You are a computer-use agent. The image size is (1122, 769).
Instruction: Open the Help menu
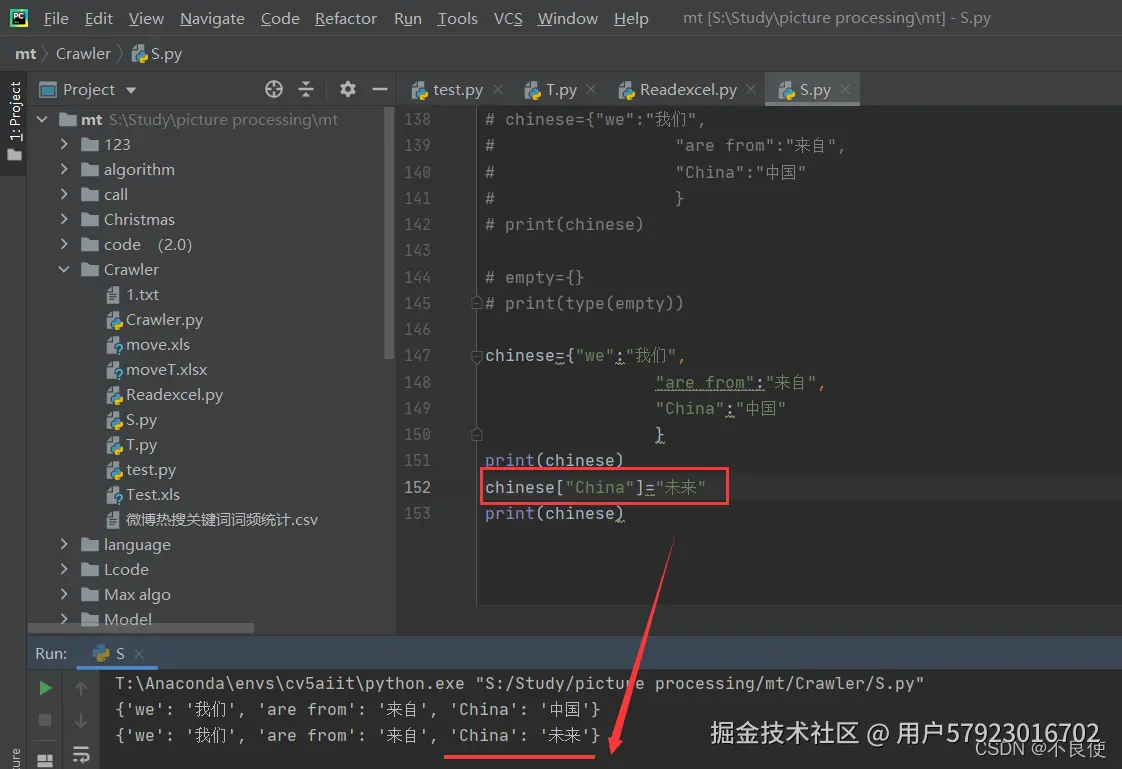coord(631,19)
